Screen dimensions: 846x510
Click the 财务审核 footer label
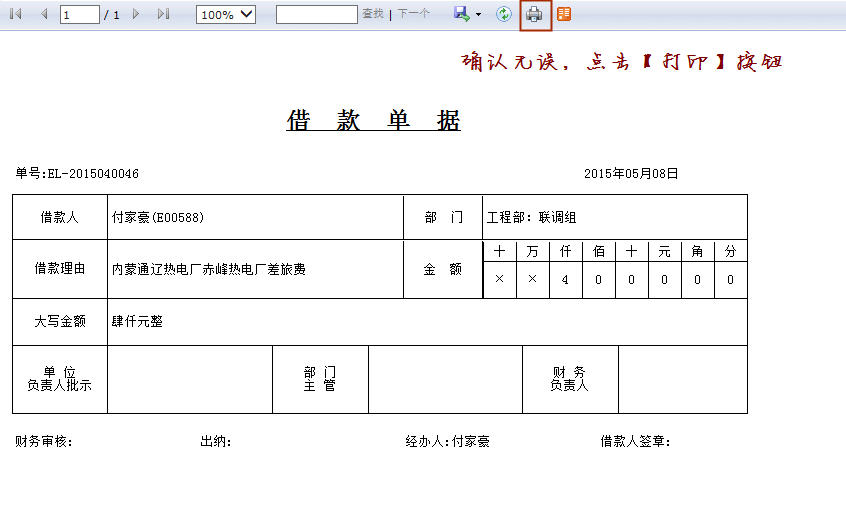44,441
